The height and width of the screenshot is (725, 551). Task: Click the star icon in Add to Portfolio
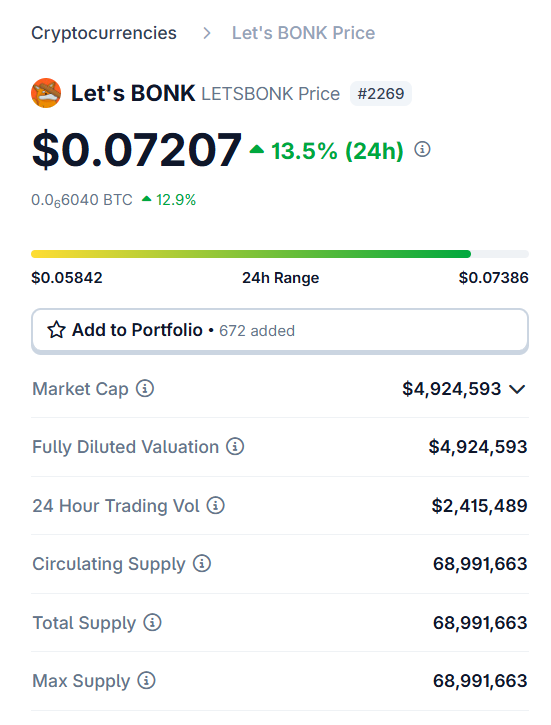(56, 330)
